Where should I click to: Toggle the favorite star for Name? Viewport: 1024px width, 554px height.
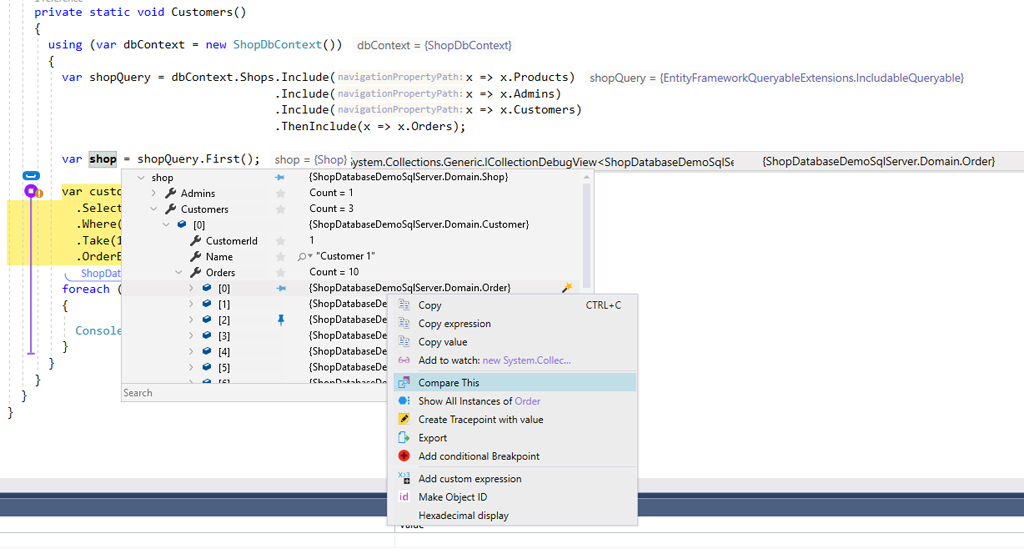(281, 257)
